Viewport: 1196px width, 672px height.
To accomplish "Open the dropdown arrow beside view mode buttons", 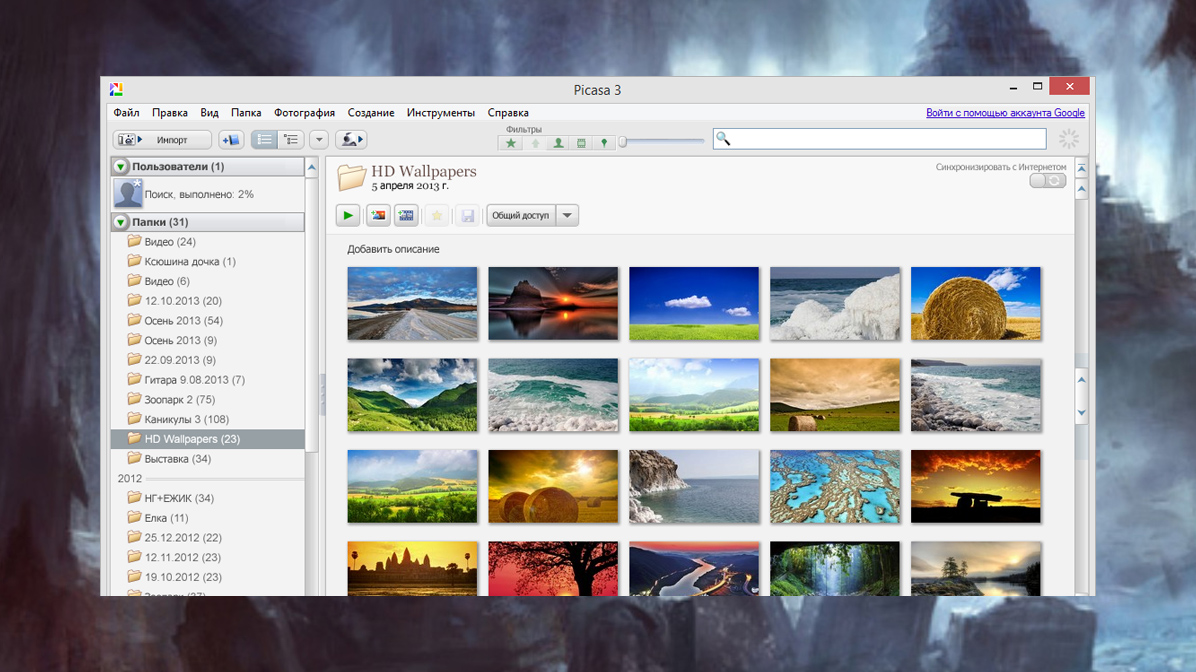I will pyautogui.click(x=318, y=140).
